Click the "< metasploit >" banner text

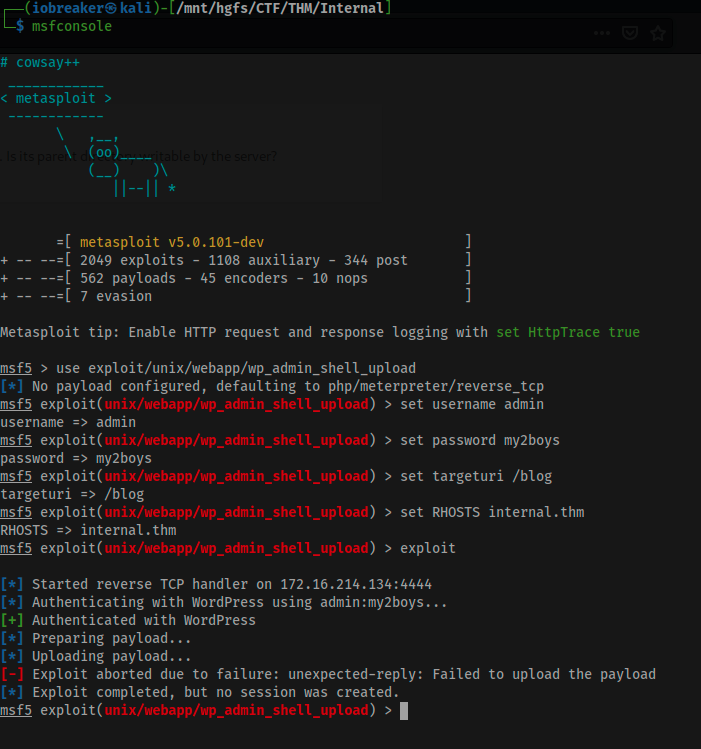coord(56,98)
